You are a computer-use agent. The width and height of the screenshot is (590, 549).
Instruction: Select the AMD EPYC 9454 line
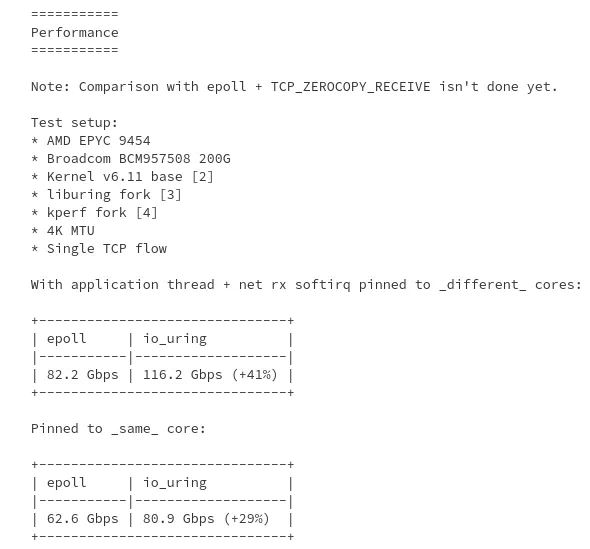pyautogui.click(x=91, y=141)
